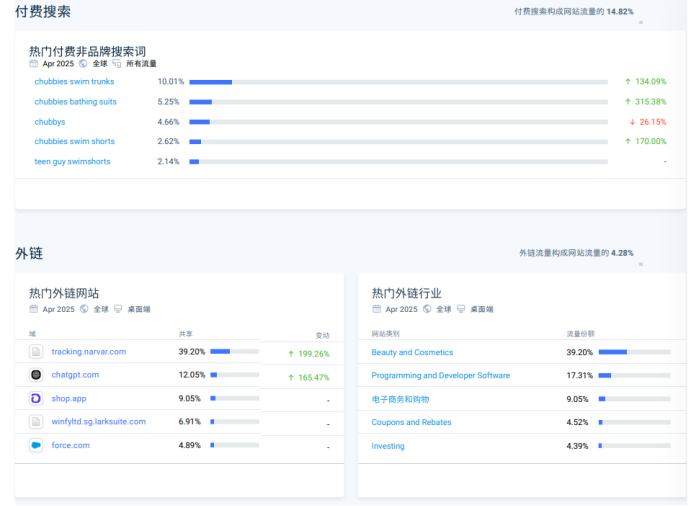Click calendar icon in referral industries card
The height and width of the screenshot is (506, 692).
(376, 310)
